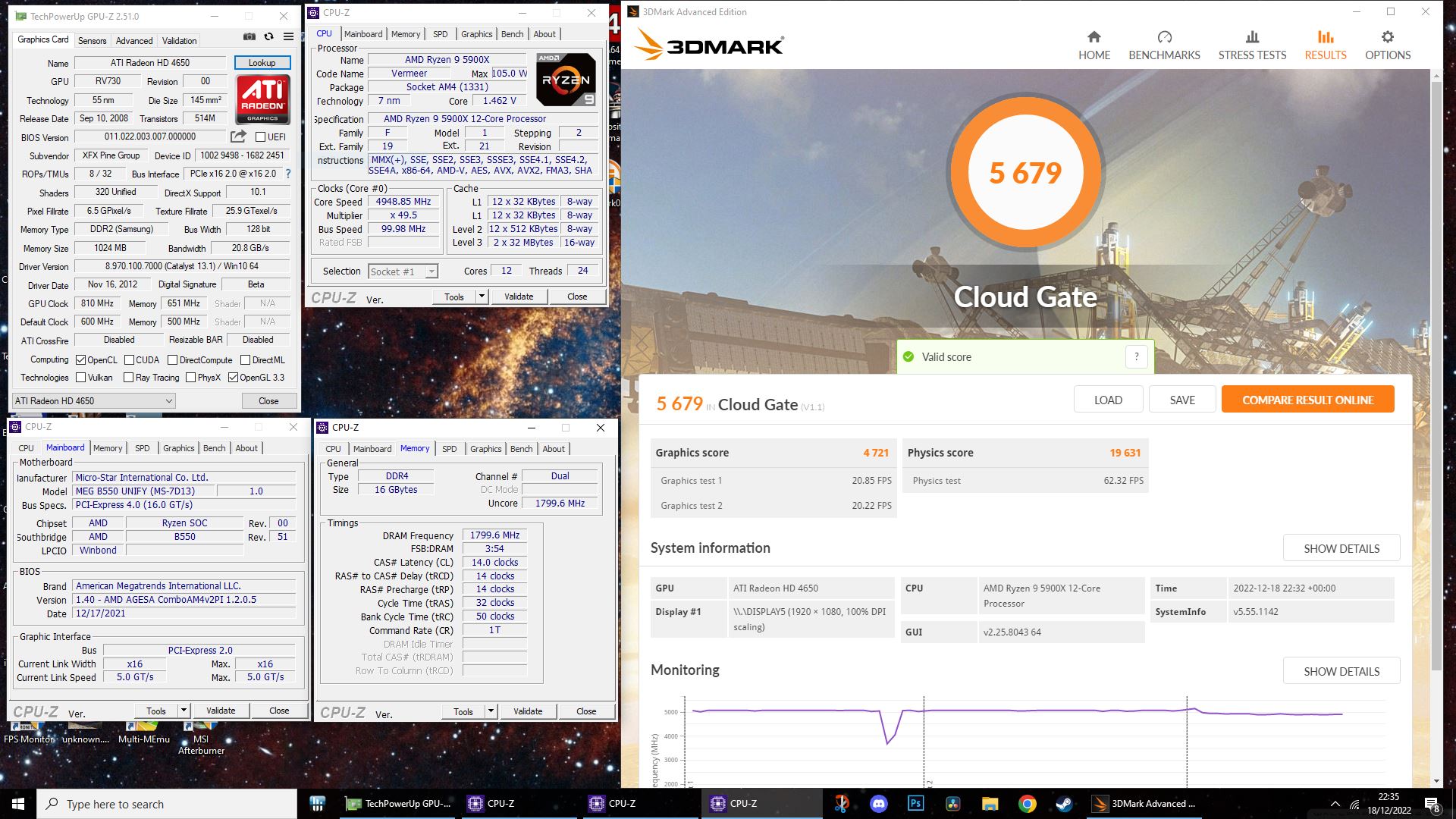
Task: Click the Bus Interface question mark help
Action: [x=288, y=174]
